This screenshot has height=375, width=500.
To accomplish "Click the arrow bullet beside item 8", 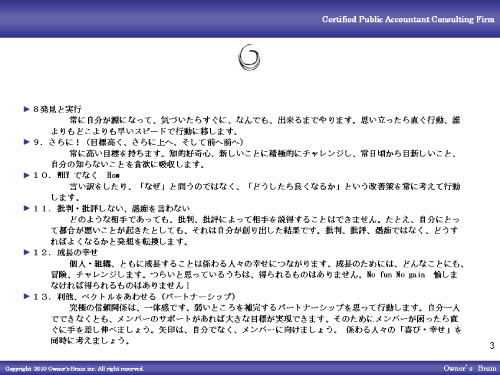I will pyautogui.click(x=27, y=109).
